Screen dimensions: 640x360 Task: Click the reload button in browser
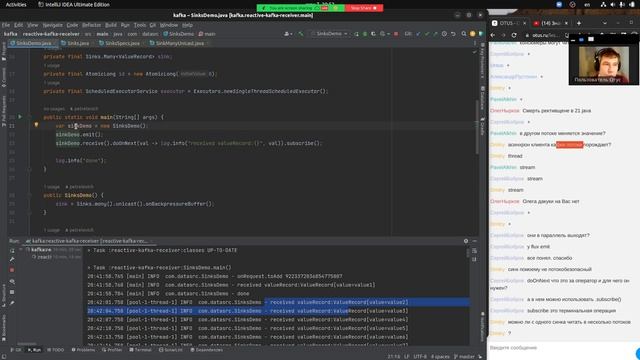click(514, 35)
